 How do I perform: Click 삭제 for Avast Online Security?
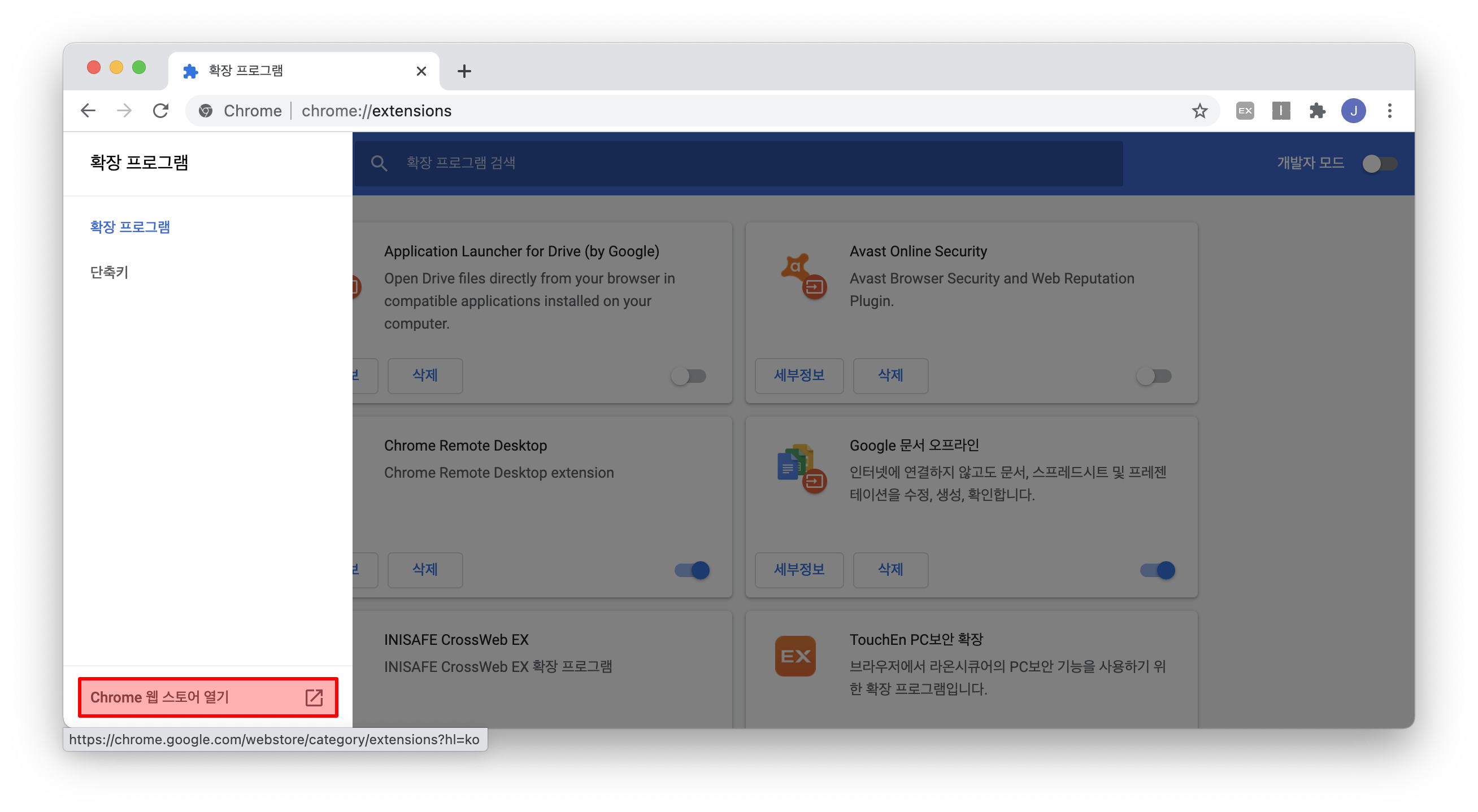point(890,376)
